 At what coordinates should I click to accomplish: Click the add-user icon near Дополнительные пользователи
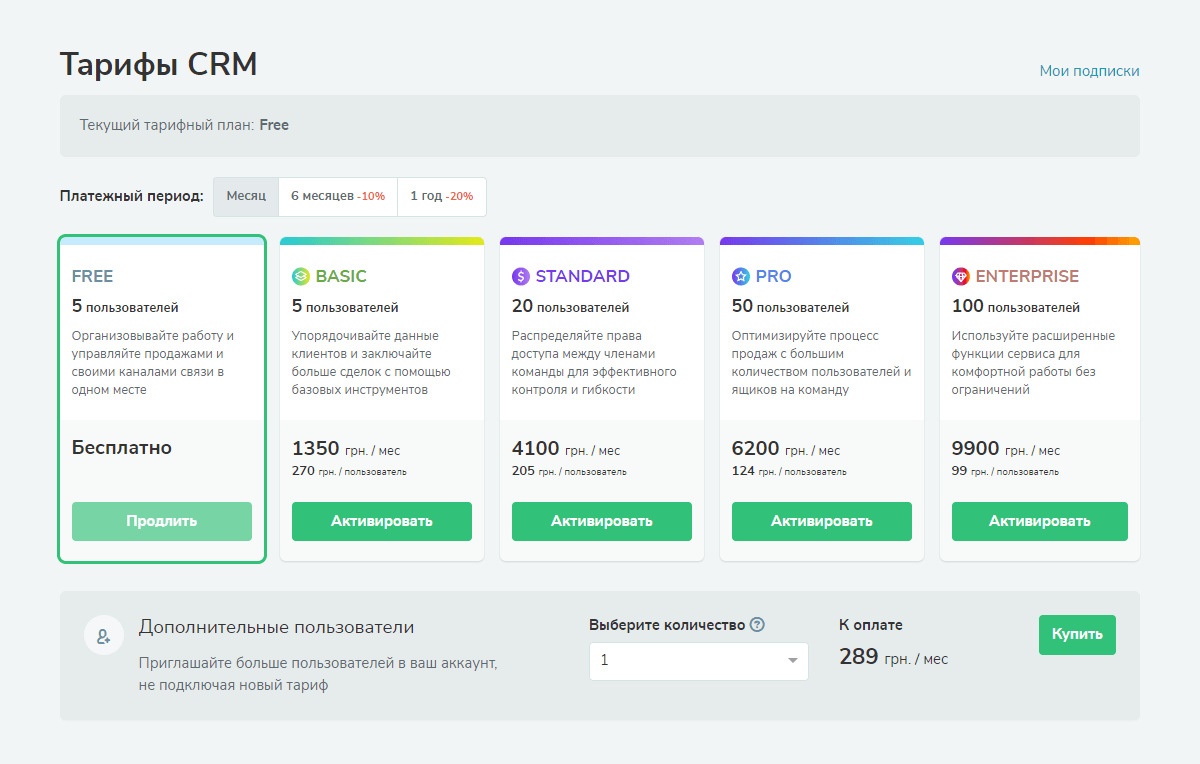pyautogui.click(x=104, y=635)
